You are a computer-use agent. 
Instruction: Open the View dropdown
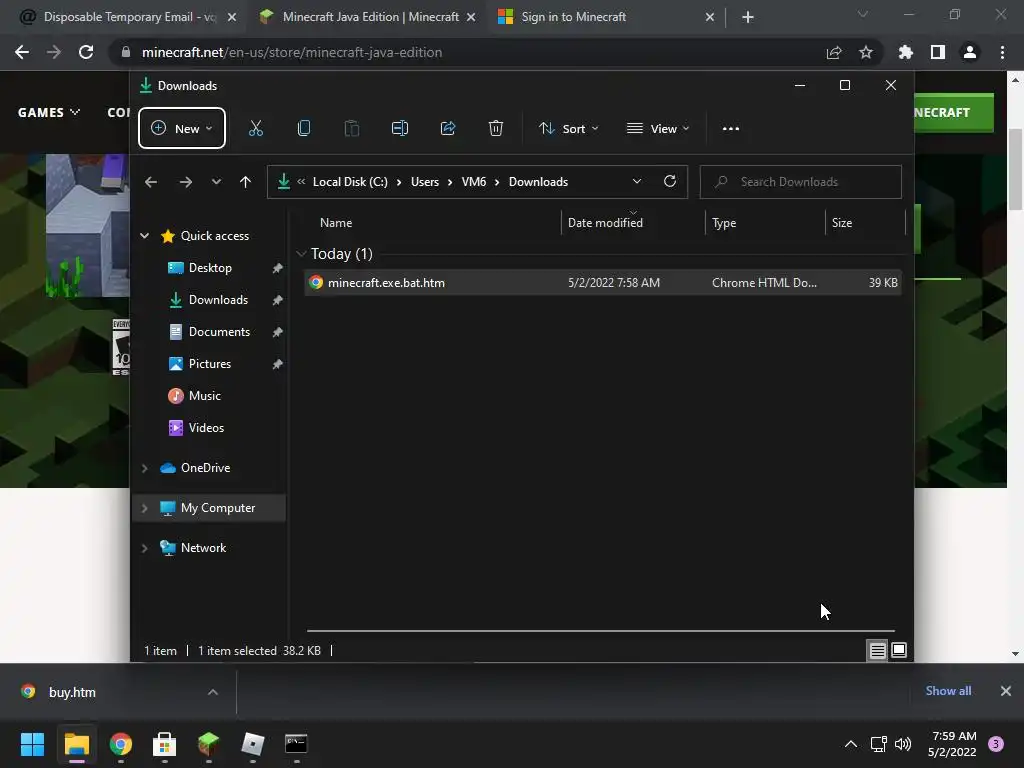click(658, 129)
